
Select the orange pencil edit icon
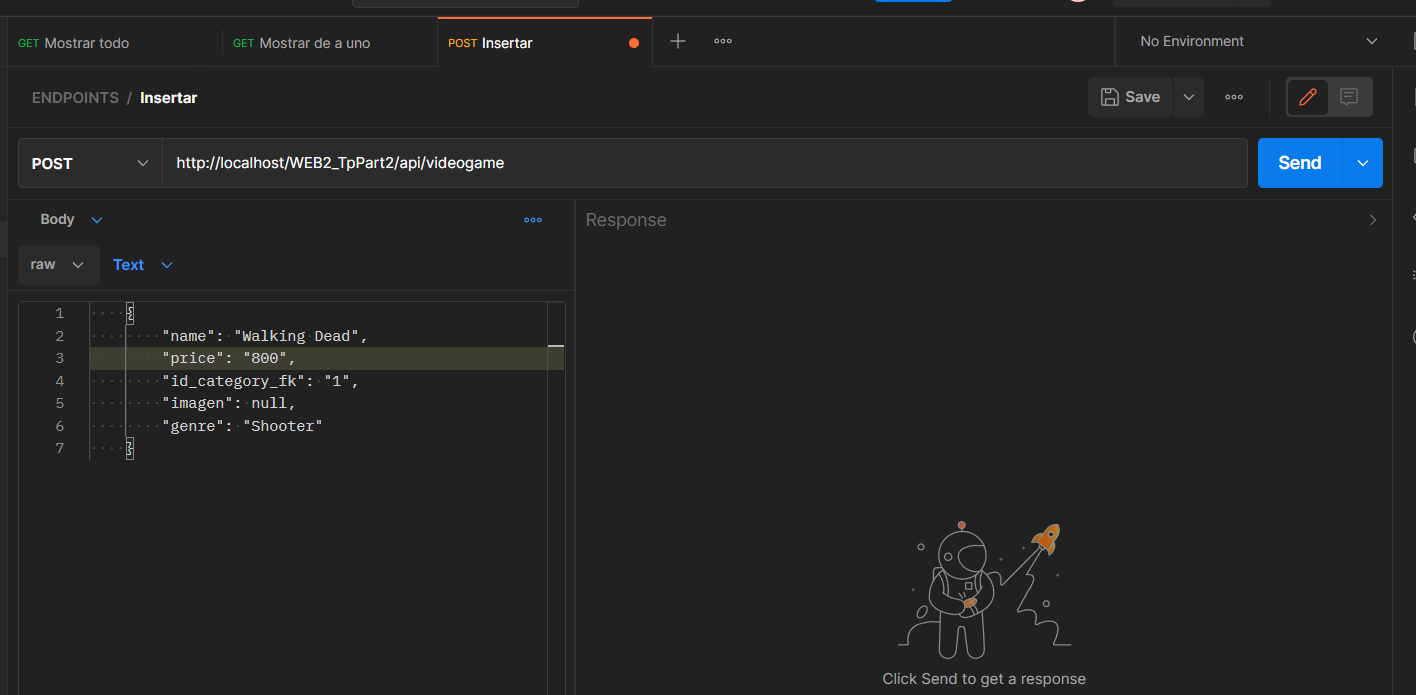pos(1308,97)
